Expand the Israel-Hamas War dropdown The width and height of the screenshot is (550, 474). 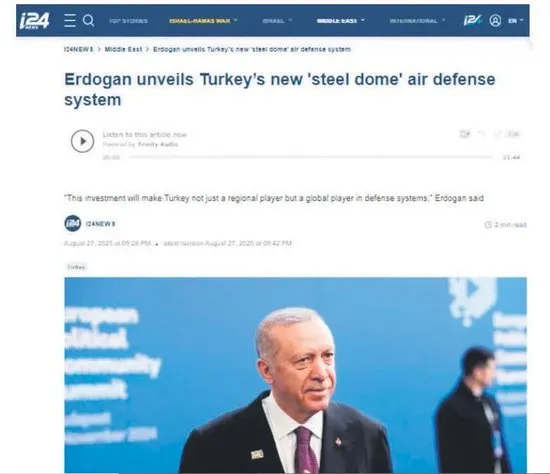203,21
